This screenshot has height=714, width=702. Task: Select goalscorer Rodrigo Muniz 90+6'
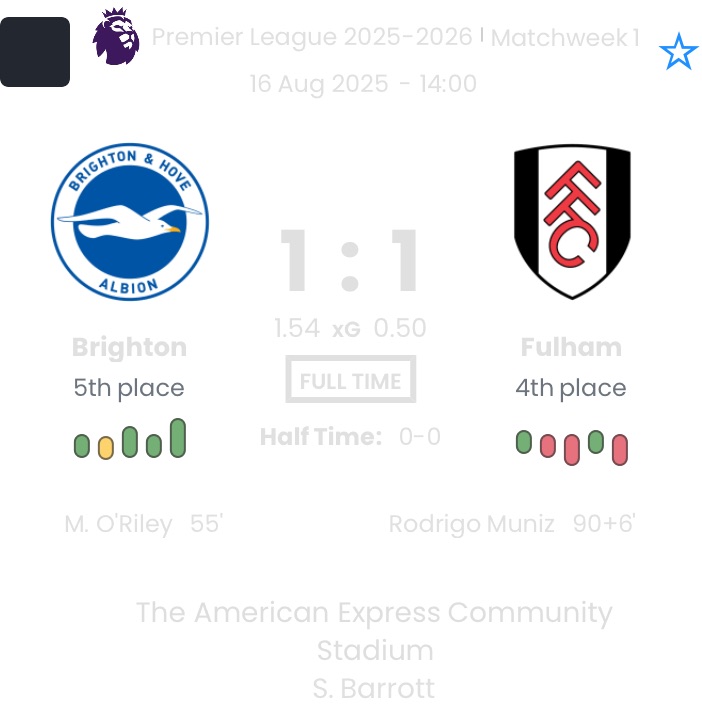pos(512,524)
